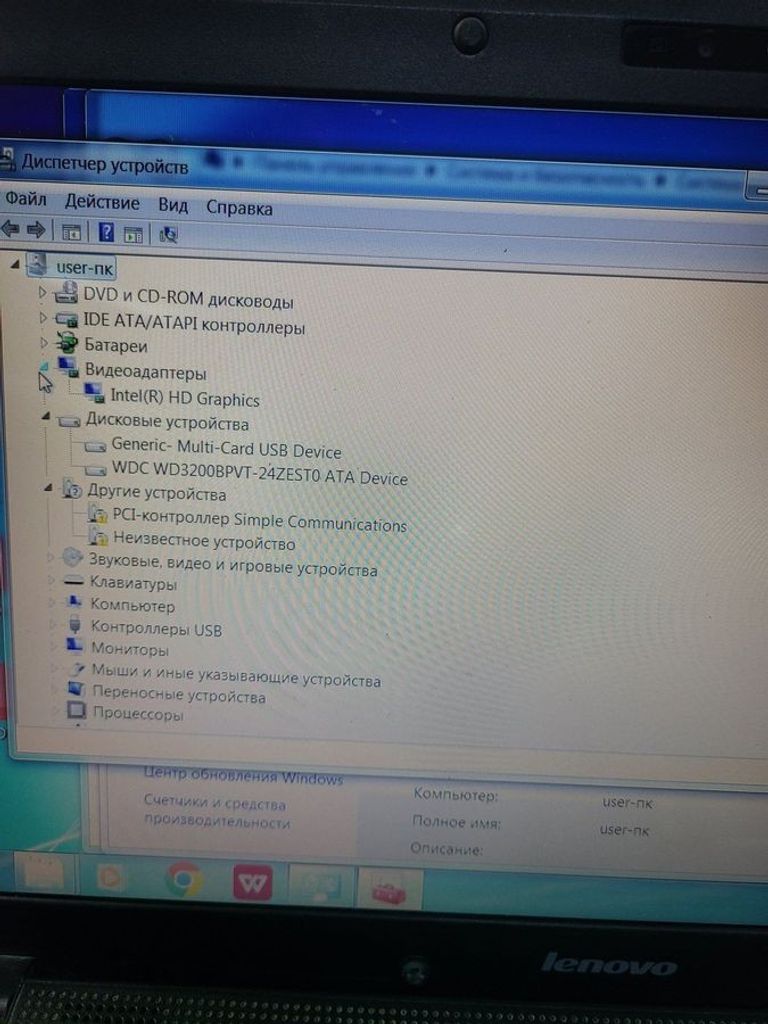
Task: Click the blue Help question-mark toolbar icon
Action: (x=106, y=232)
